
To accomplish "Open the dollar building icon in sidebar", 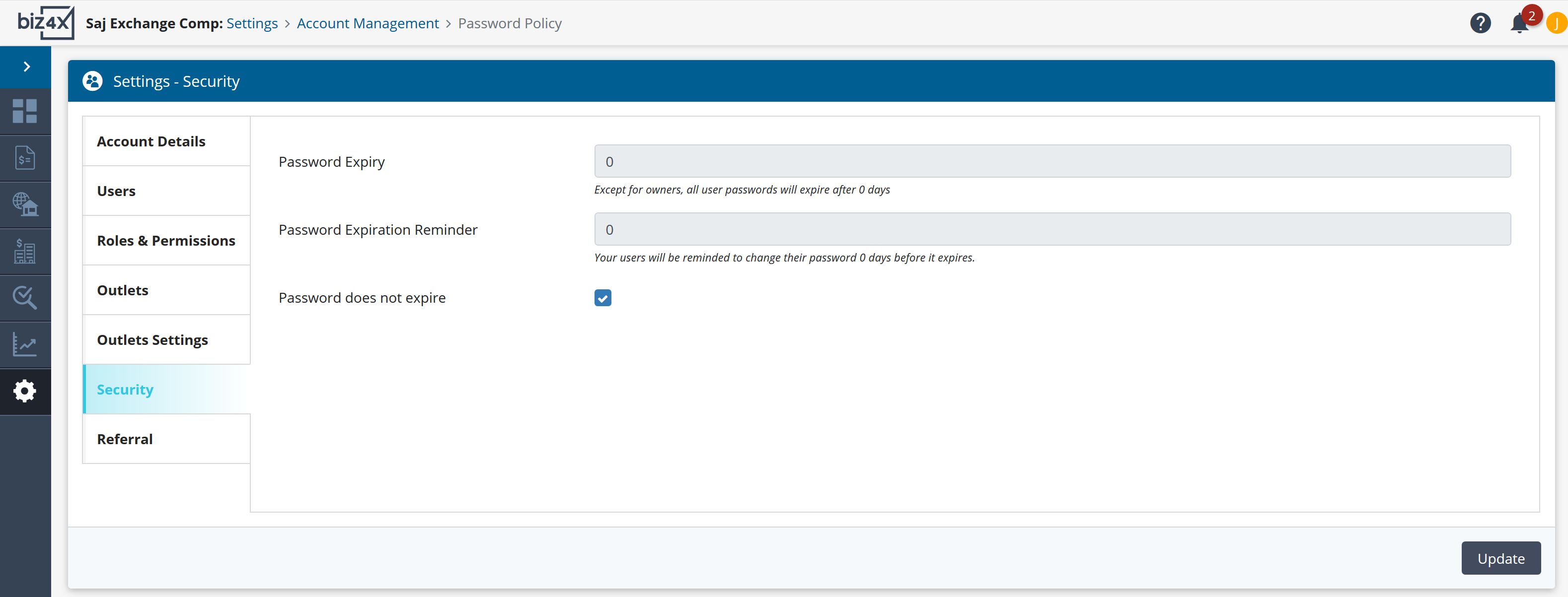I will click(25, 251).
